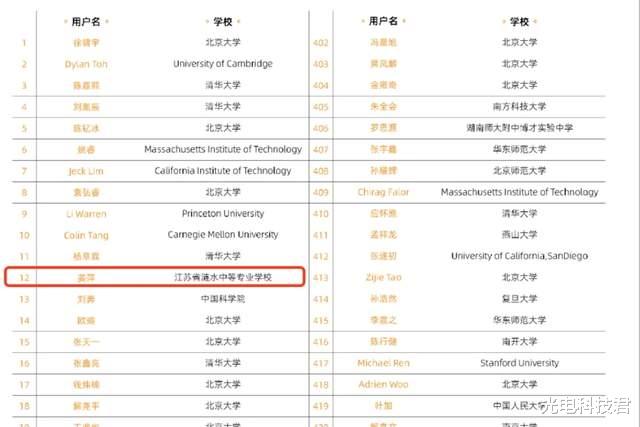Click 清华大学 in the rank 11 row
This screenshot has height=427, width=640.
[x=223, y=256]
